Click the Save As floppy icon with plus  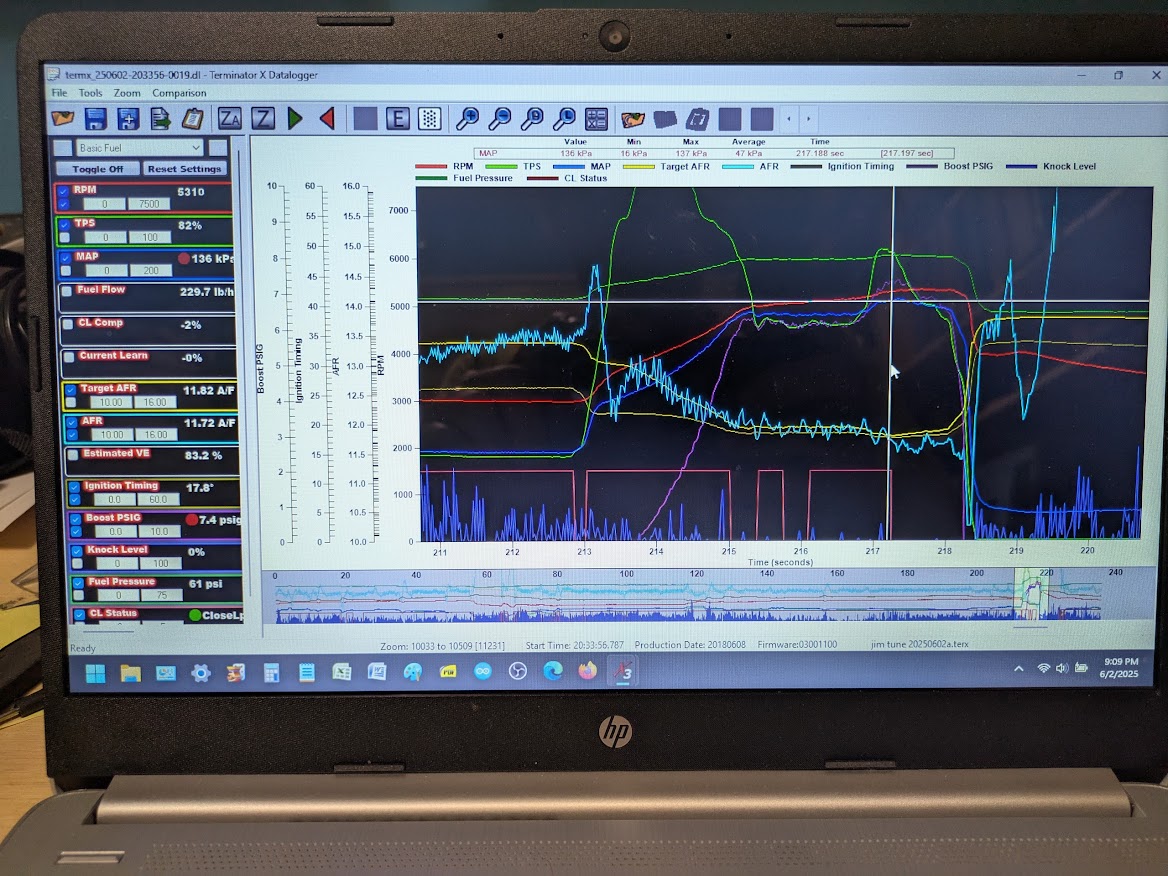point(128,118)
